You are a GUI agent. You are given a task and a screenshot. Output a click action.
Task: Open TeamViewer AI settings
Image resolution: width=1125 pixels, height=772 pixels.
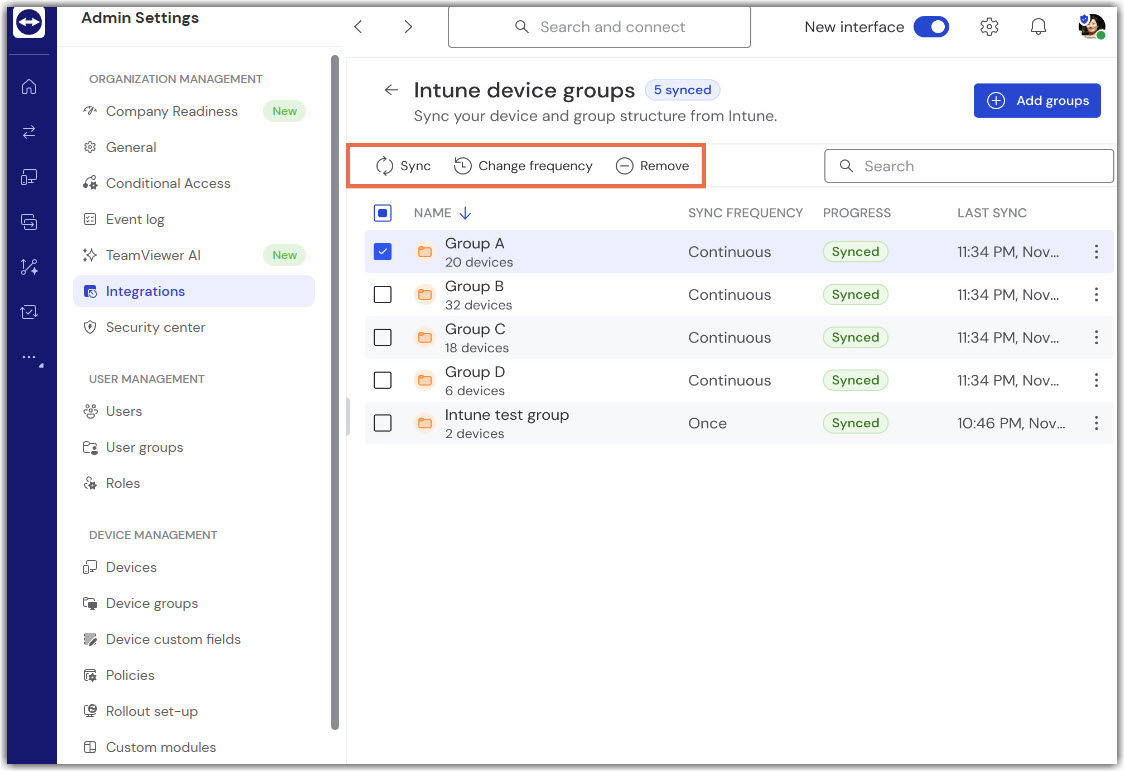(194, 255)
